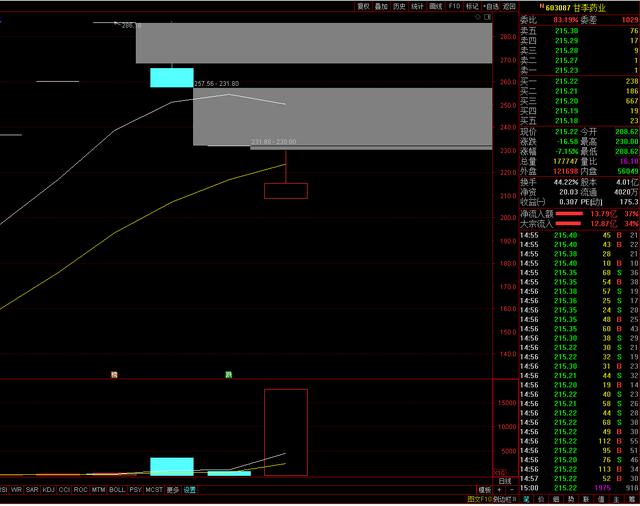Select the PSY indicator tab
The width and height of the screenshot is (640, 506).
(135, 489)
